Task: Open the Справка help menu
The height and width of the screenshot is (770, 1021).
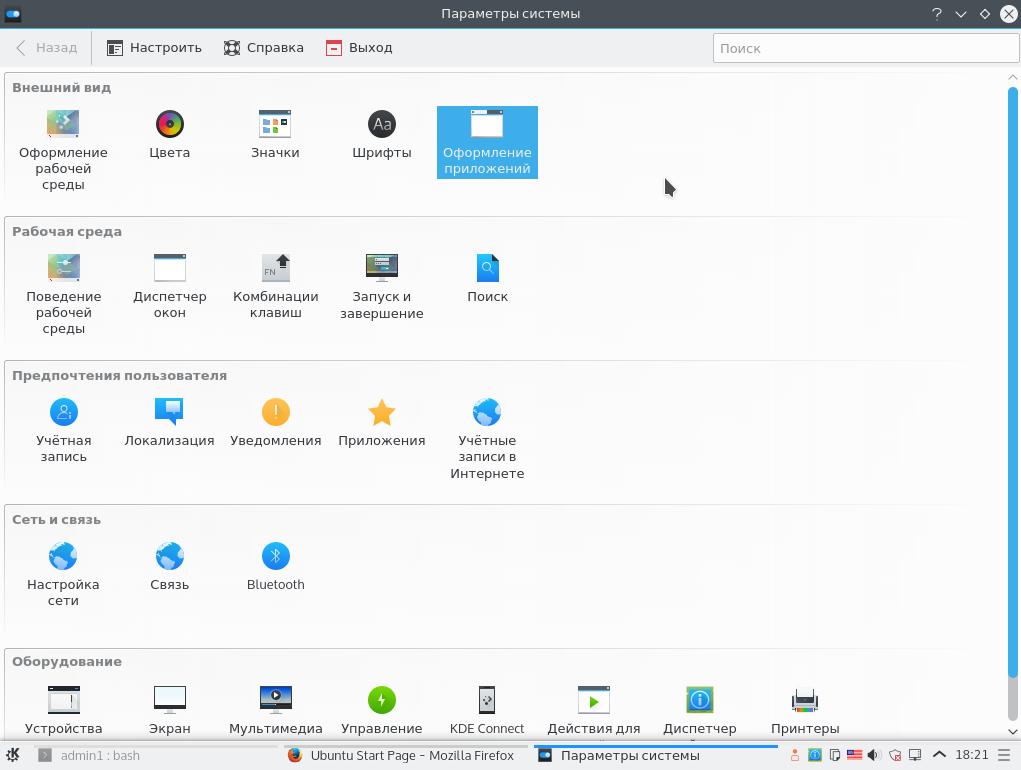Action: 264,47
